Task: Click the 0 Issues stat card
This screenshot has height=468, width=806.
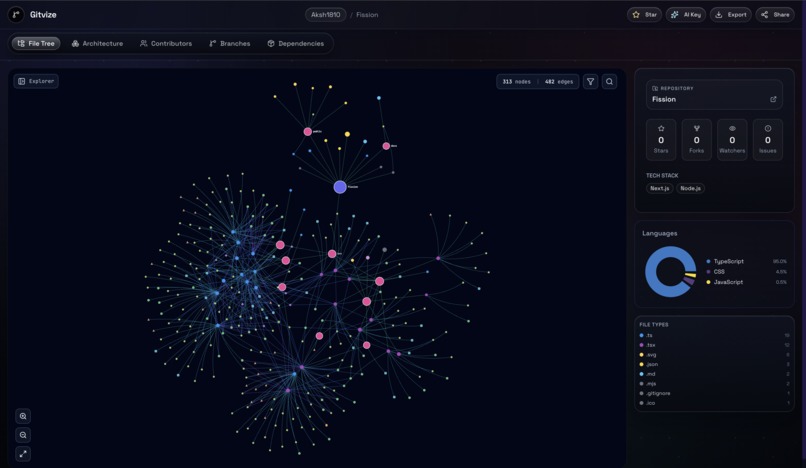Action: (768, 140)
